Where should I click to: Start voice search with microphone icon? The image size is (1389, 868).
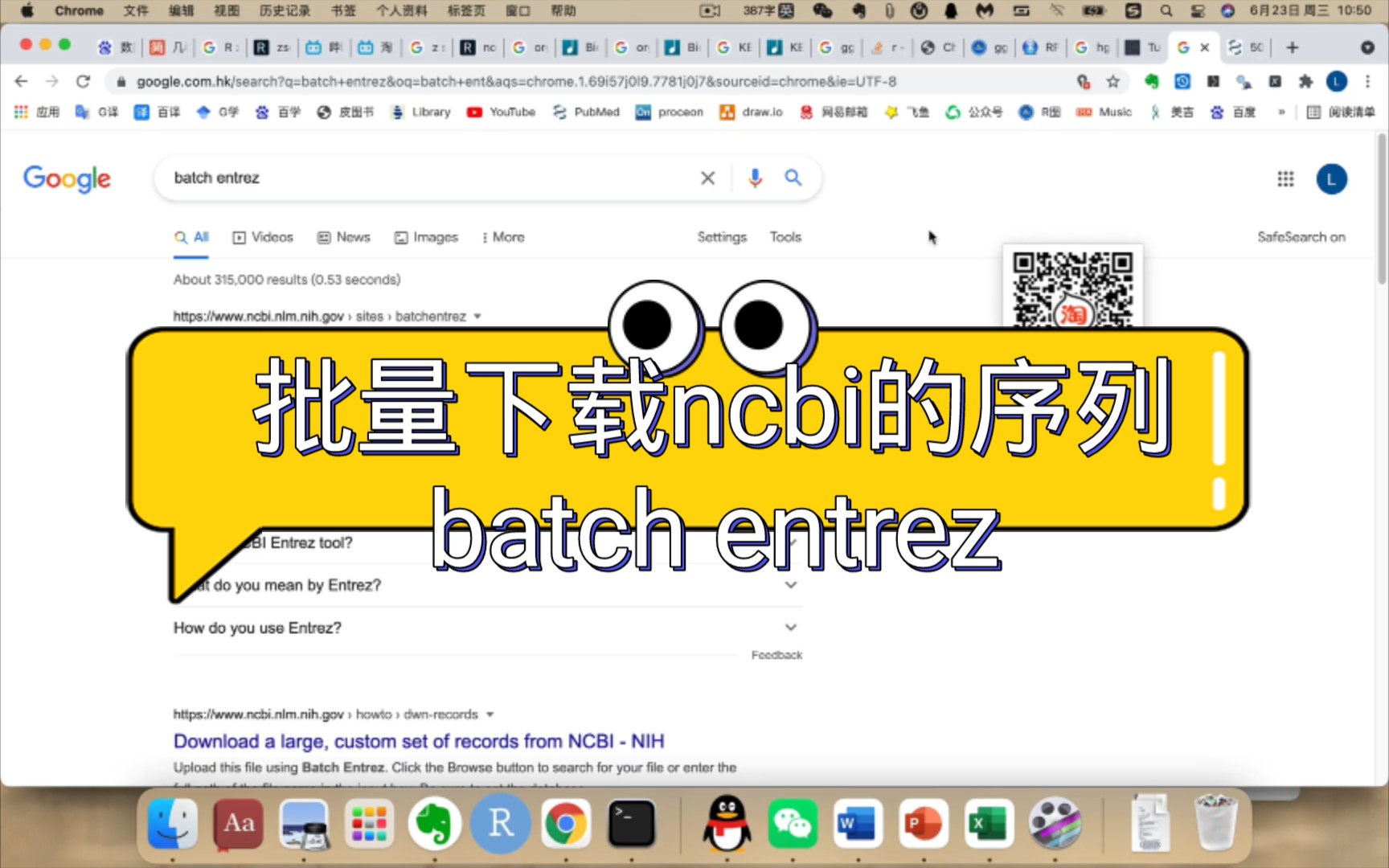(754, 178)
